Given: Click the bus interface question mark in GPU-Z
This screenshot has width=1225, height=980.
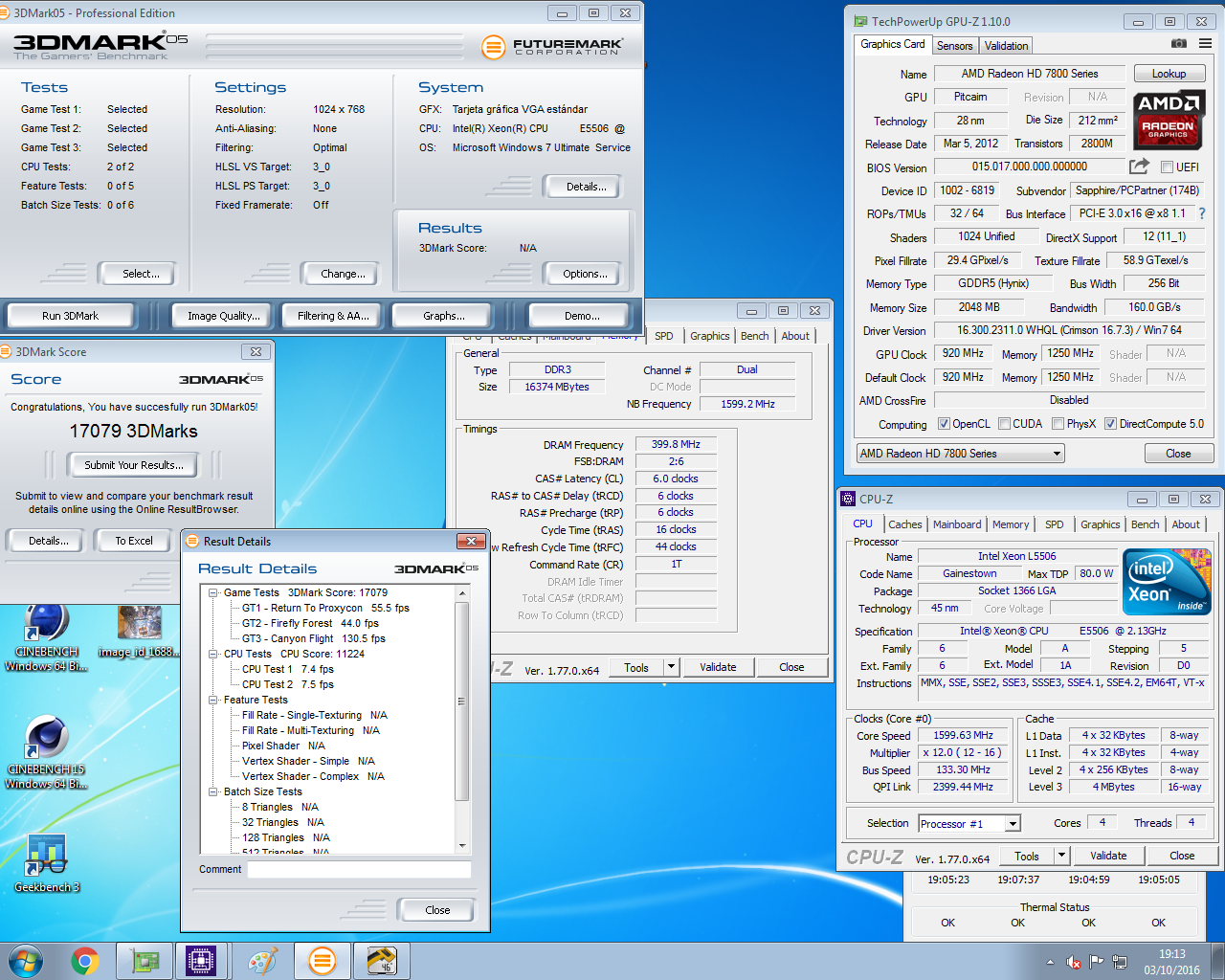Looking at the screenshot, I should 1202,213.
